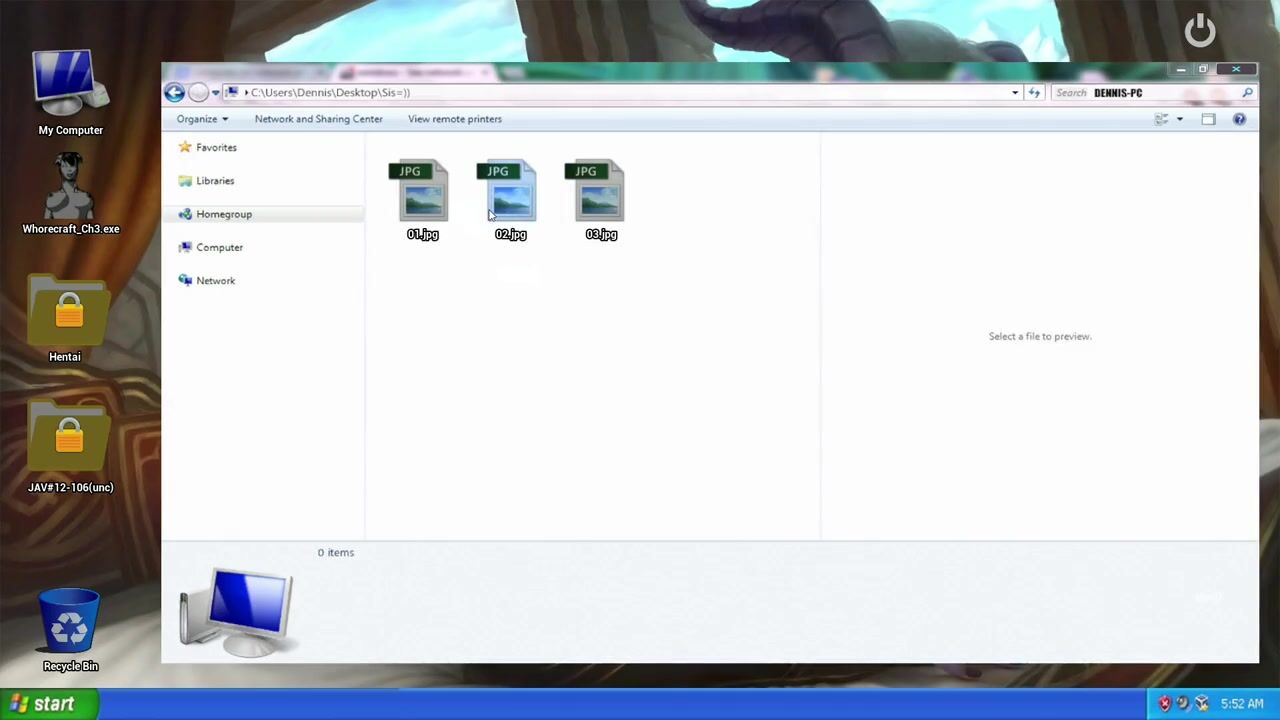
Task: Select Libraries in the sidebar
Action: [214, 181]
